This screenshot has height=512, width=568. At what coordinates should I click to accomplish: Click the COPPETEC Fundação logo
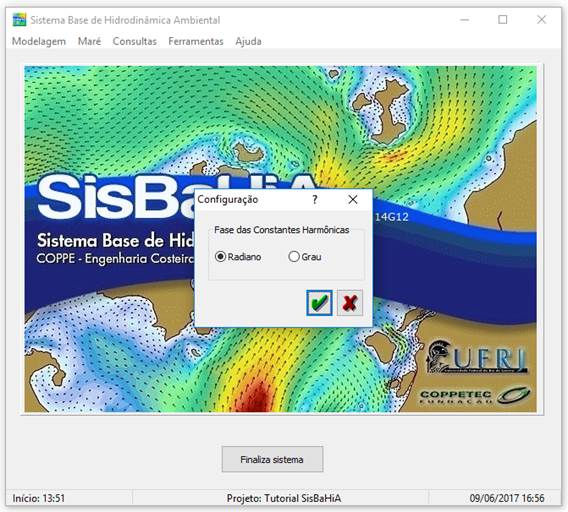pyautogui.click(x=475, y=396)
